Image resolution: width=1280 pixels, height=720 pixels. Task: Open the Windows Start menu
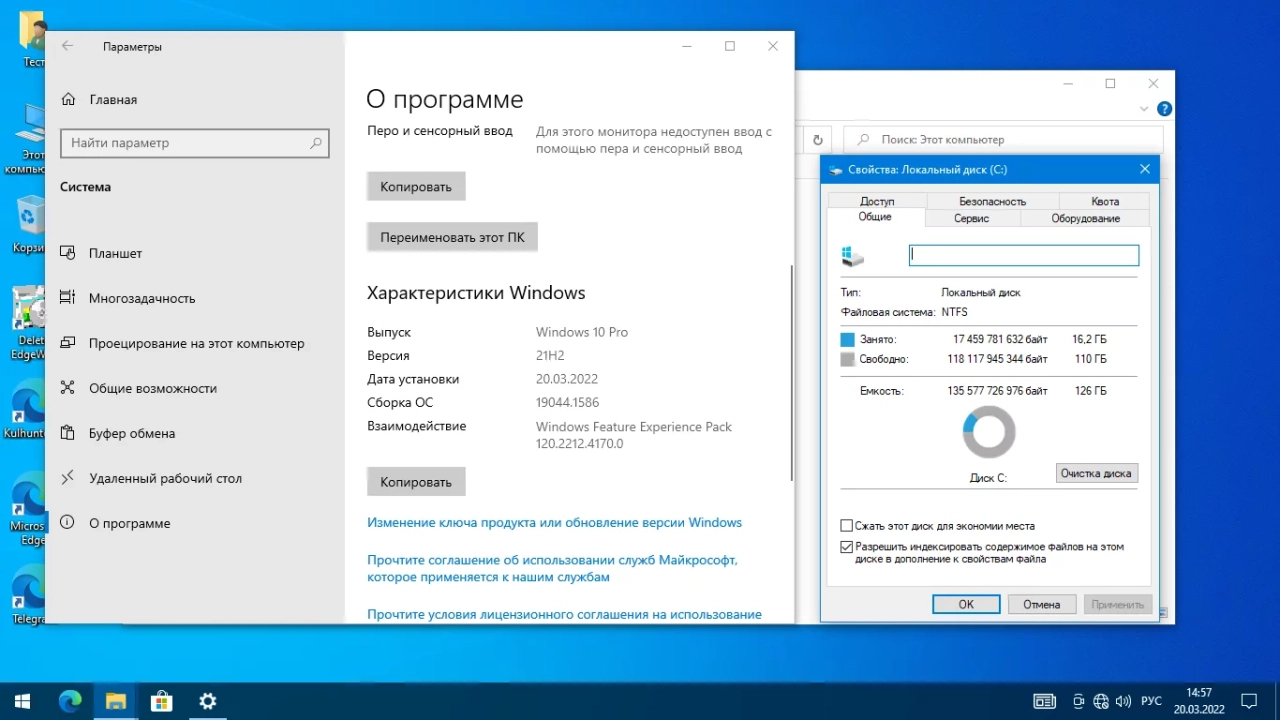(x=22, y=701)
